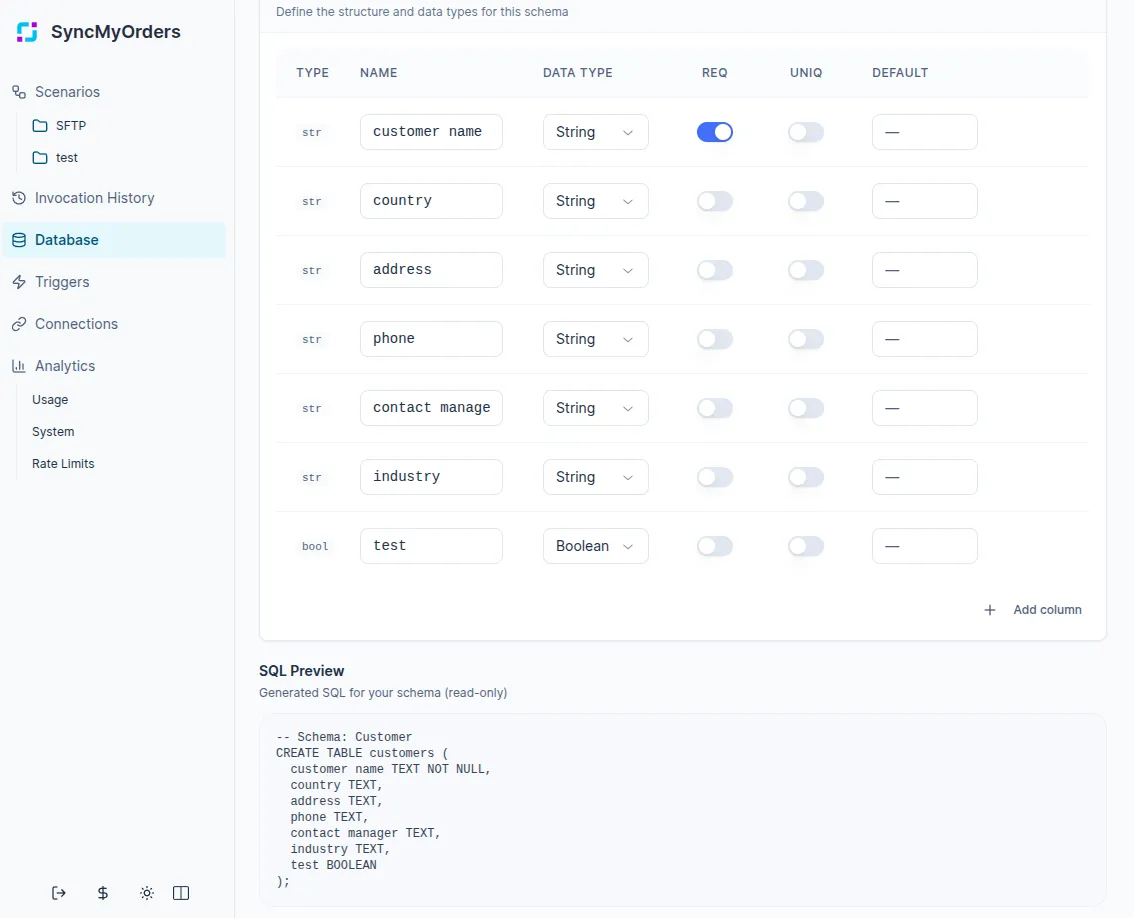Disable required toggle for customer name
The width and height of the screenshot is (1134, 918).
coord(715,131)
